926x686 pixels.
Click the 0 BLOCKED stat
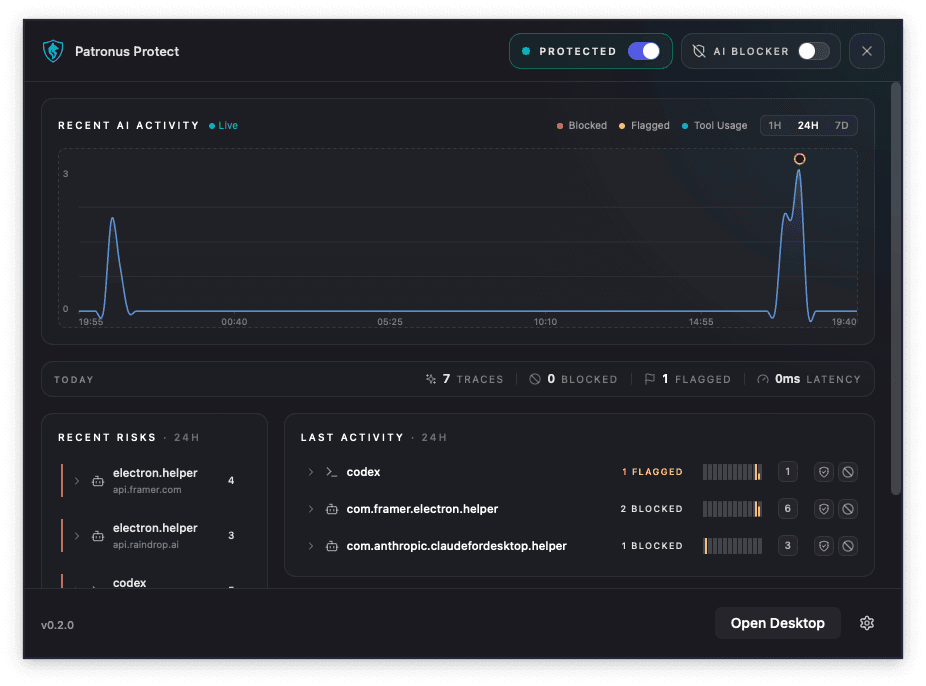pos(573,379)
